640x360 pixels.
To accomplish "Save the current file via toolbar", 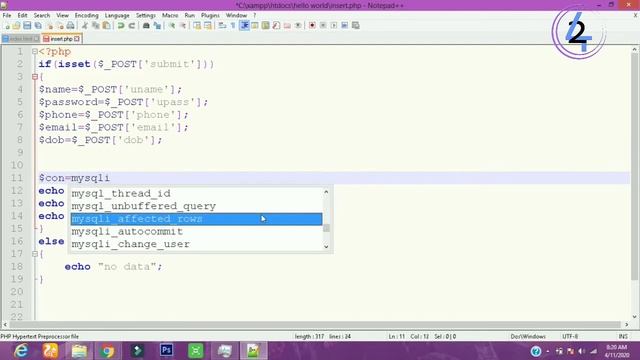I will point(27,26).
